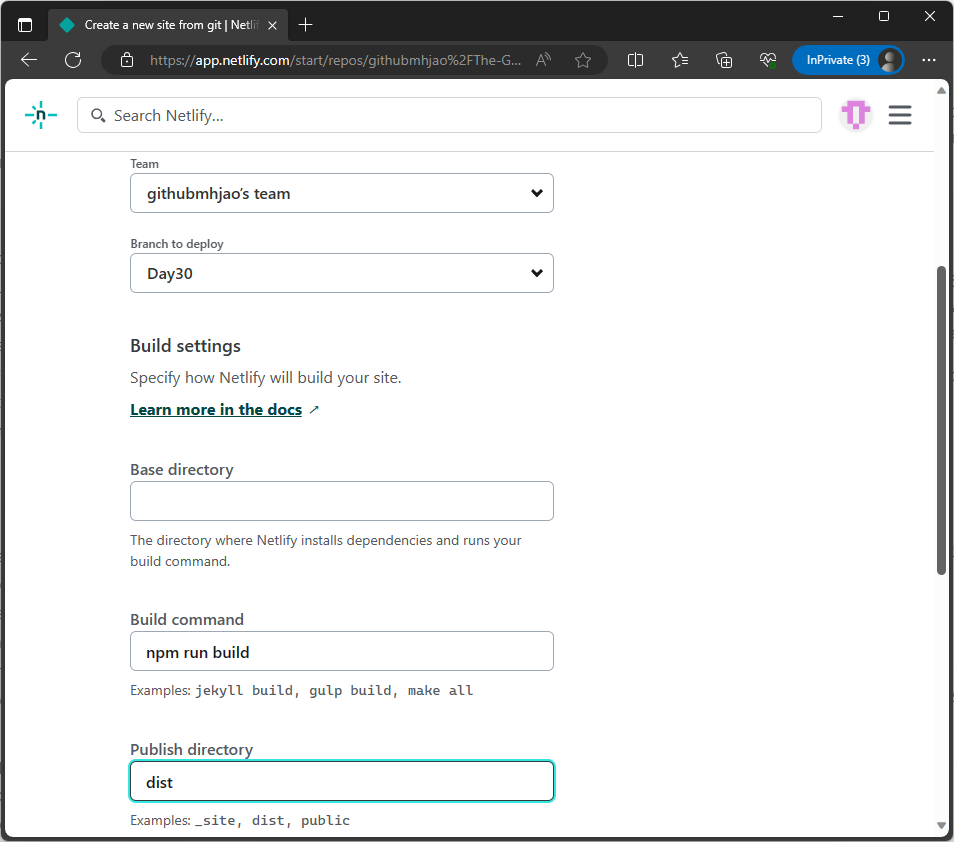Click the Base directory input field
This screenshot has height=842, width=954.
341,501
